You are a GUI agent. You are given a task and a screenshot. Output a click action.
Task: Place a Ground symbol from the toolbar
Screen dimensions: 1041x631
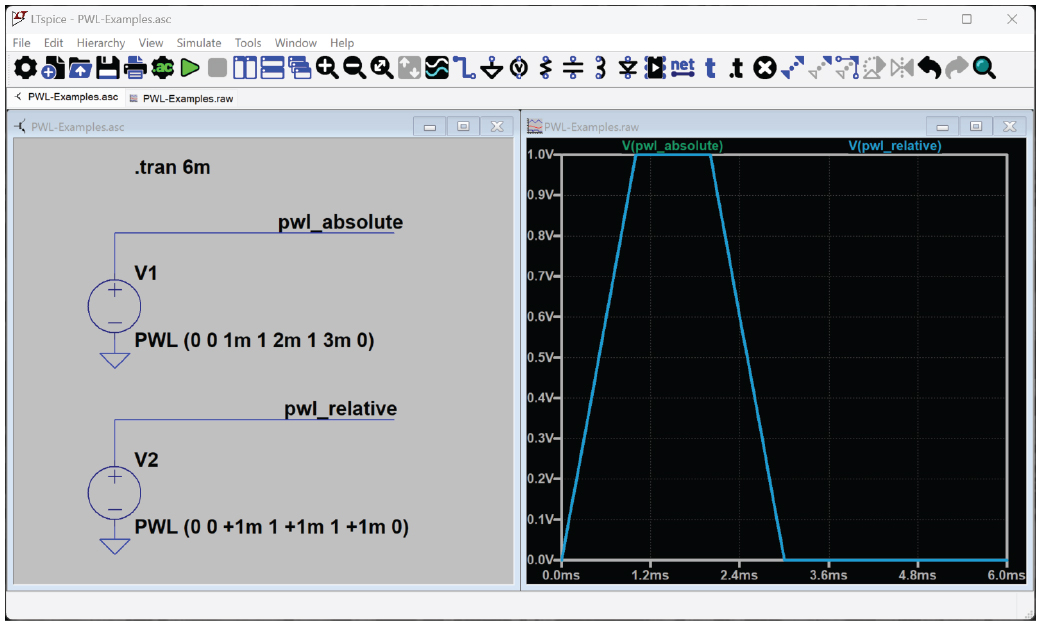click(491, 68)
